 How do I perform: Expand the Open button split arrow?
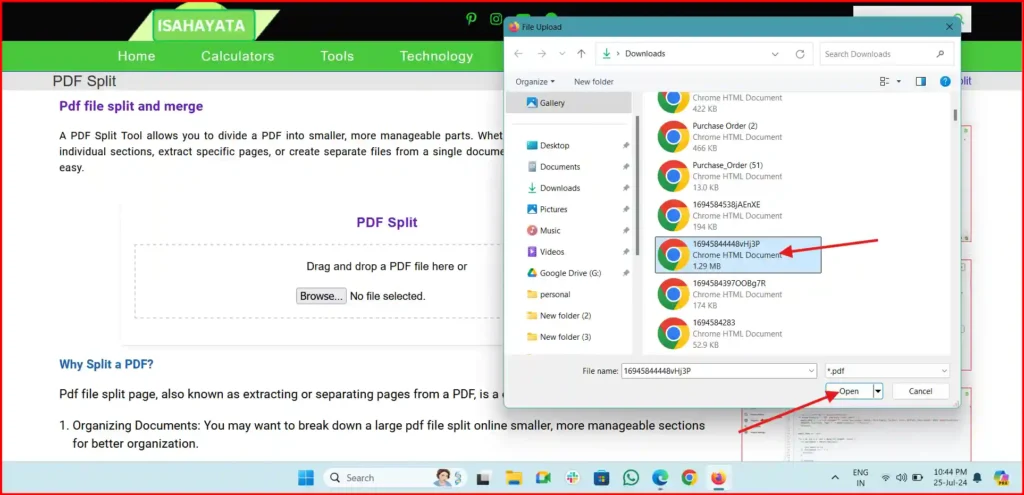[878, 391]
